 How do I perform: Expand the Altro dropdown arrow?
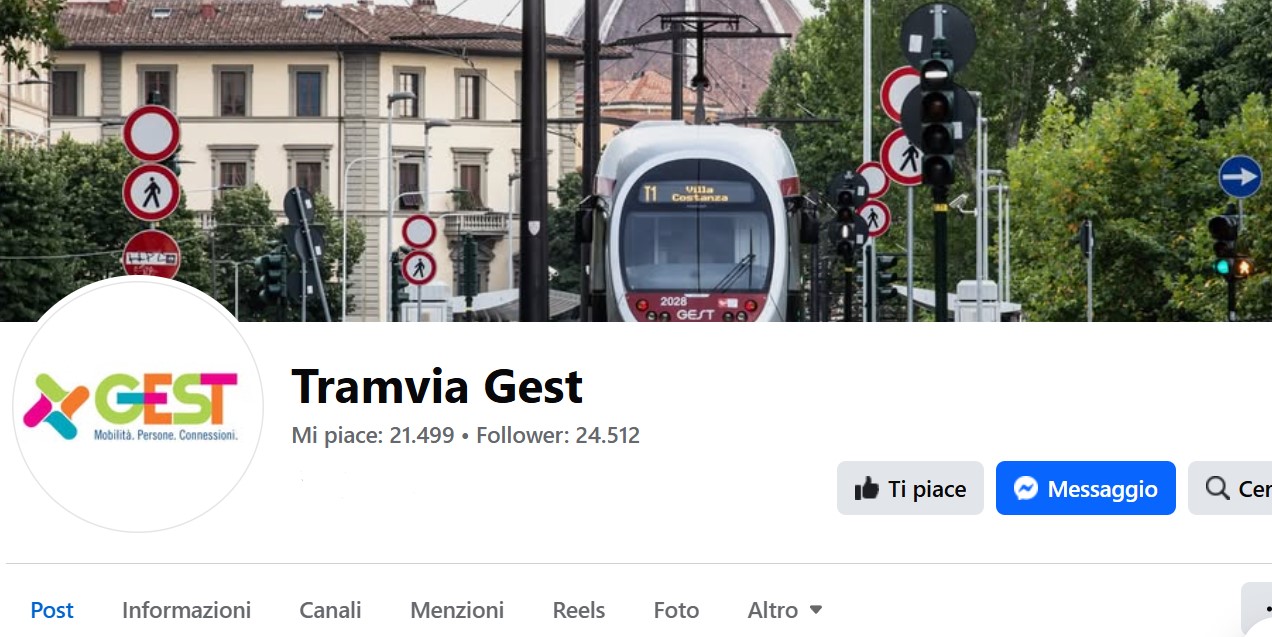coord(816,609)
